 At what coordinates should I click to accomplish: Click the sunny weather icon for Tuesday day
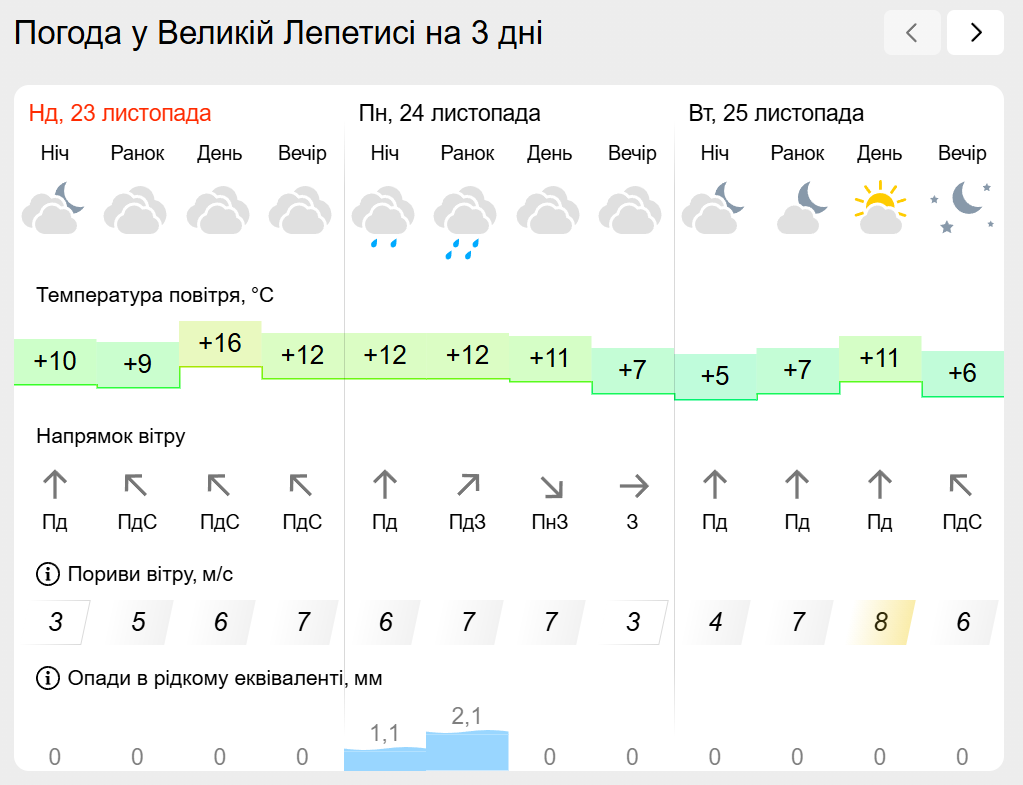pyautogui.click(x=879, y=207)
